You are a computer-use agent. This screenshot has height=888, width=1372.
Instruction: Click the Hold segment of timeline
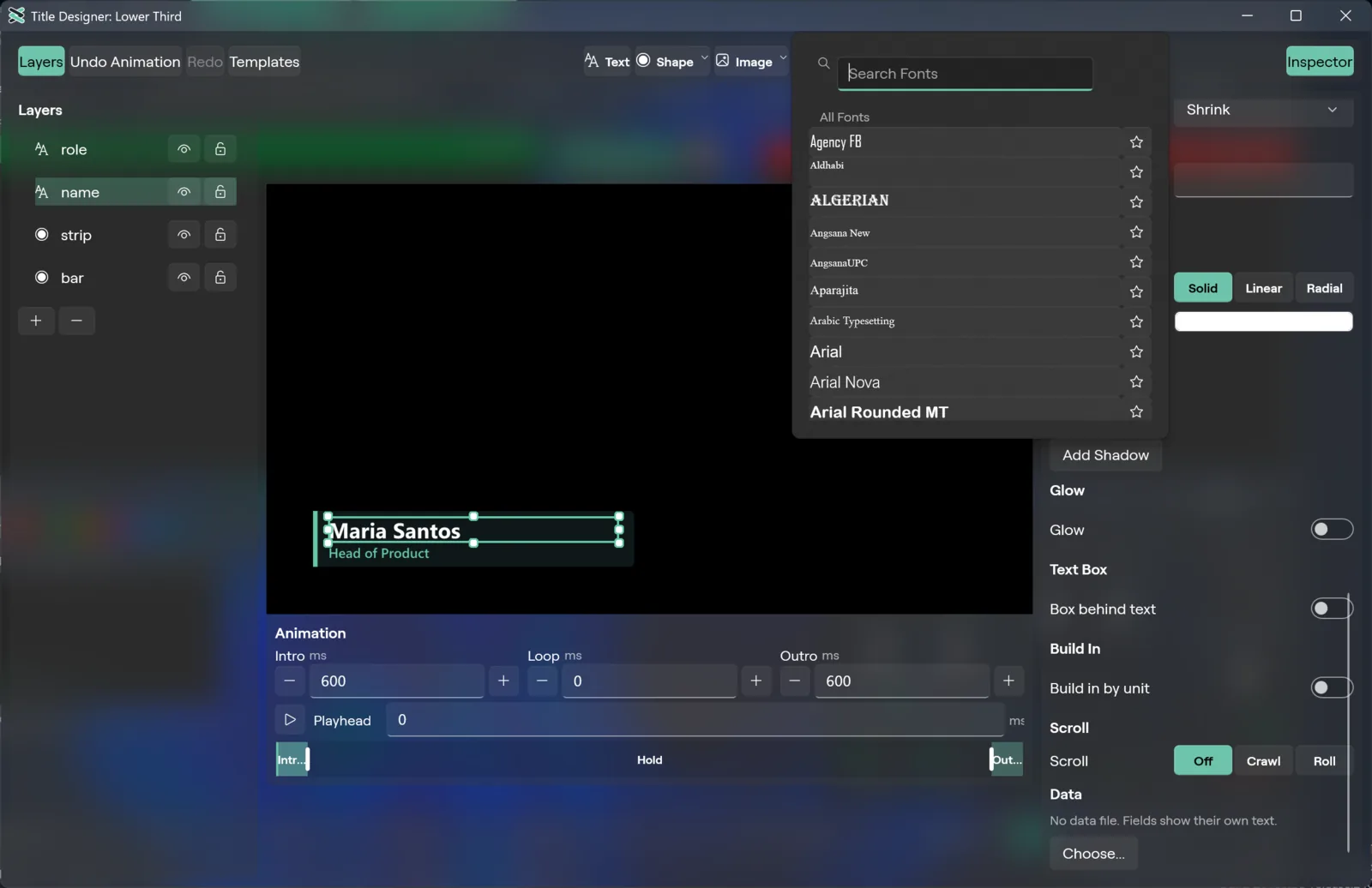tap(649, 760)
